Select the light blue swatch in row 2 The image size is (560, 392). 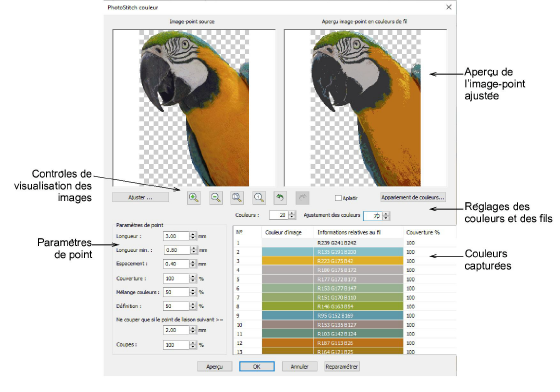tap(288, 252)
